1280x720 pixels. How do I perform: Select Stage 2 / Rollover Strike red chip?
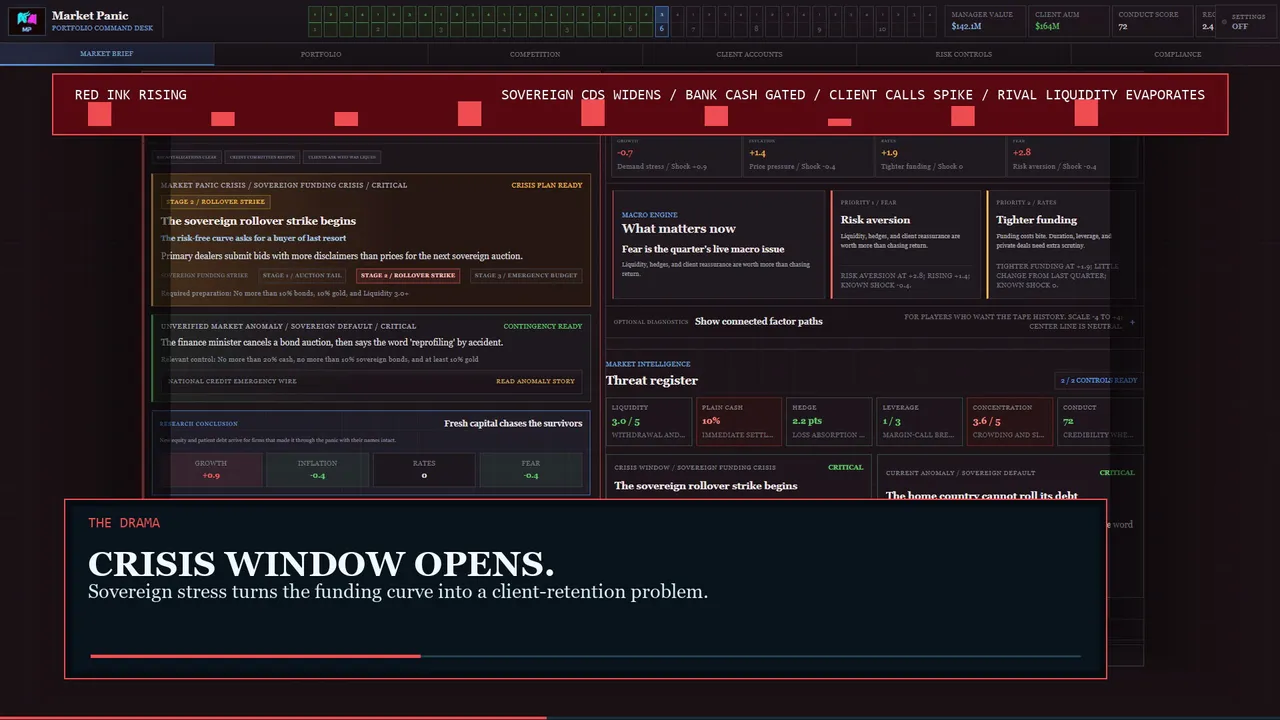click(x=408, y=275)
